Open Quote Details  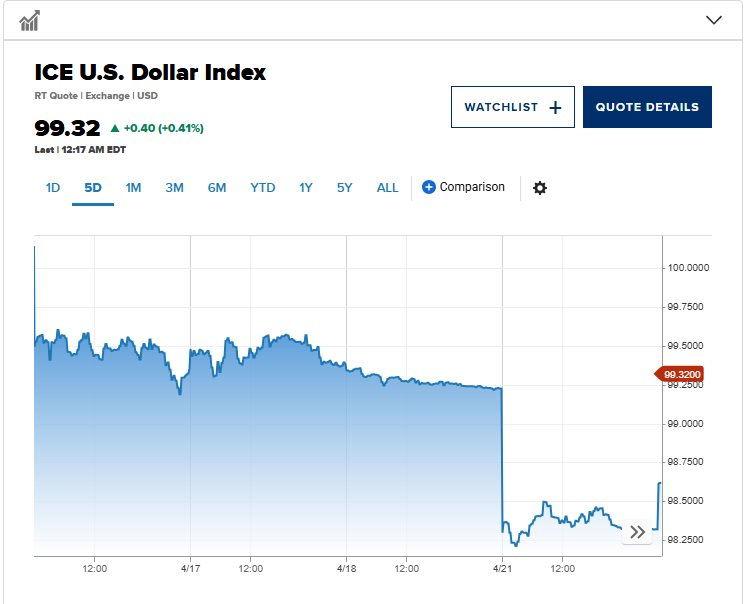pyautogui.click(x=647, y=107)
